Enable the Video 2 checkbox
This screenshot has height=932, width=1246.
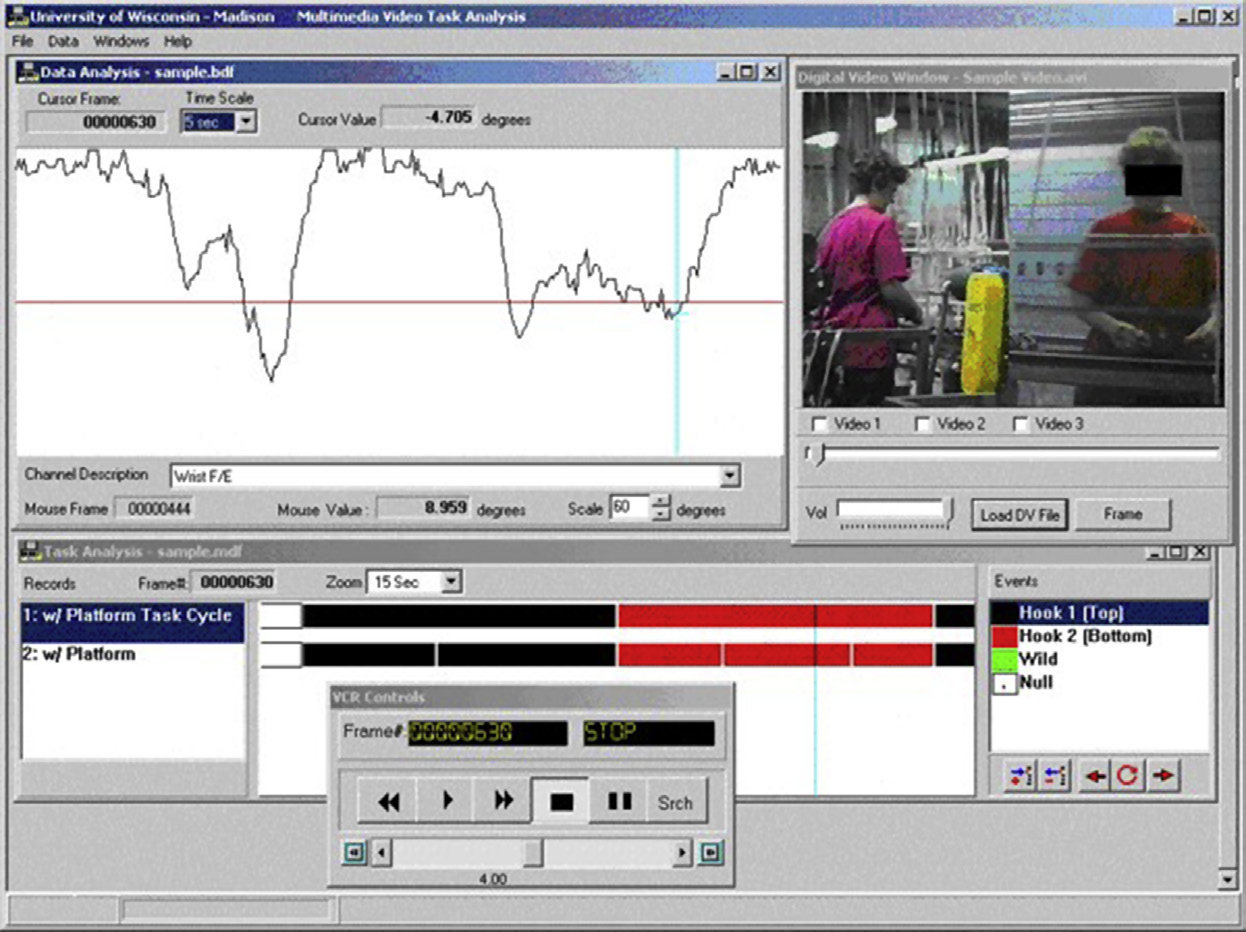(923, 424)
